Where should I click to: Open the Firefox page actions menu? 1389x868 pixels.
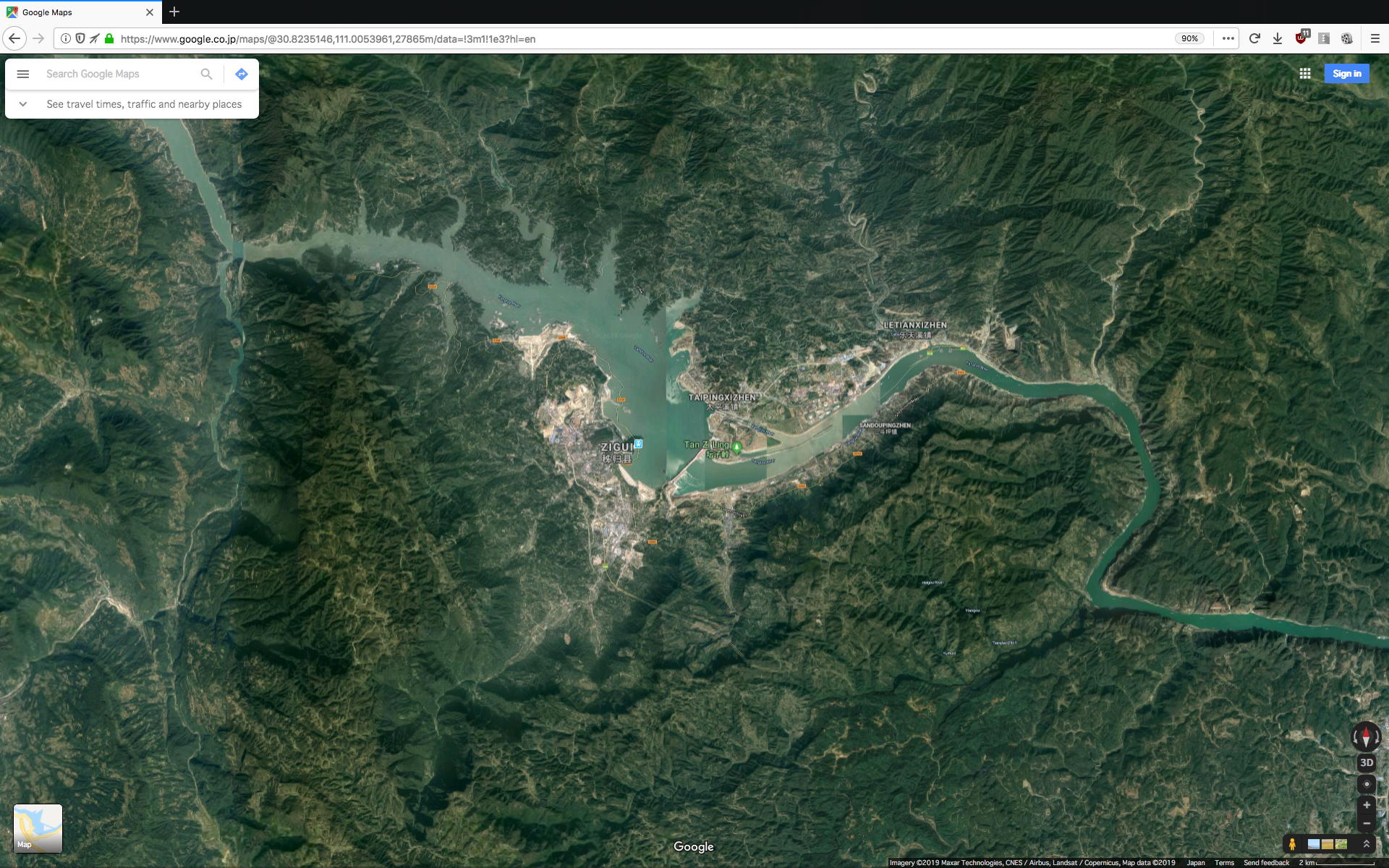coord(1228,38)
